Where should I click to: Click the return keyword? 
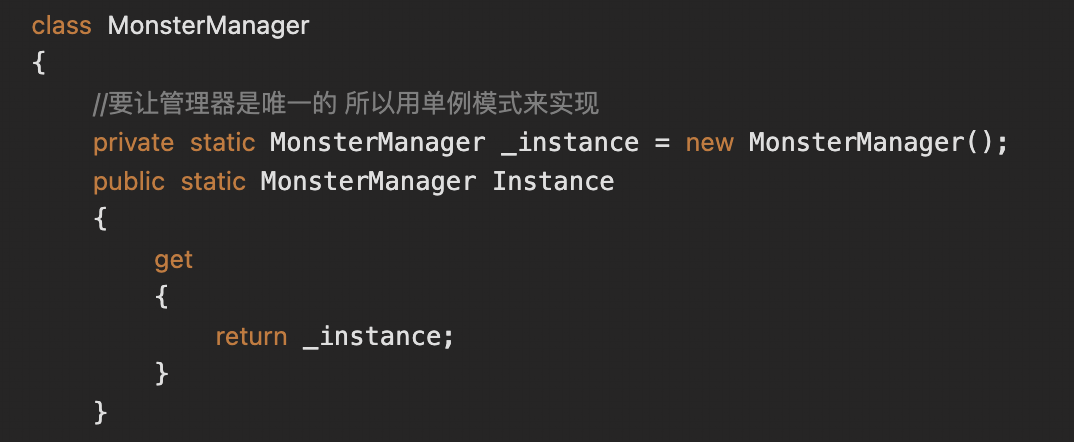pyautogui.click(x=251, y=337)
